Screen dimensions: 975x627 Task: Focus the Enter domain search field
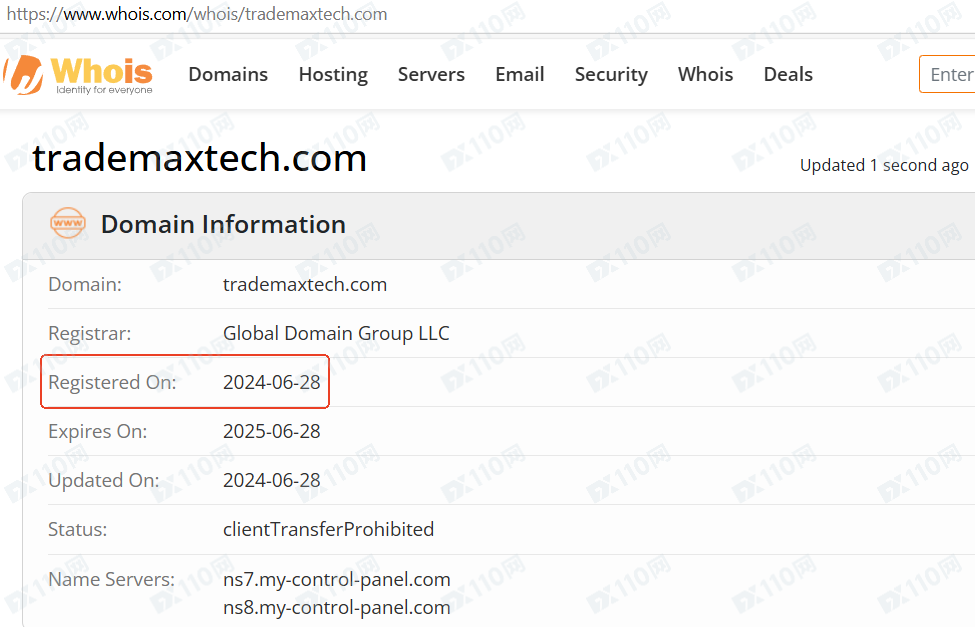click(x=947, y=74)
